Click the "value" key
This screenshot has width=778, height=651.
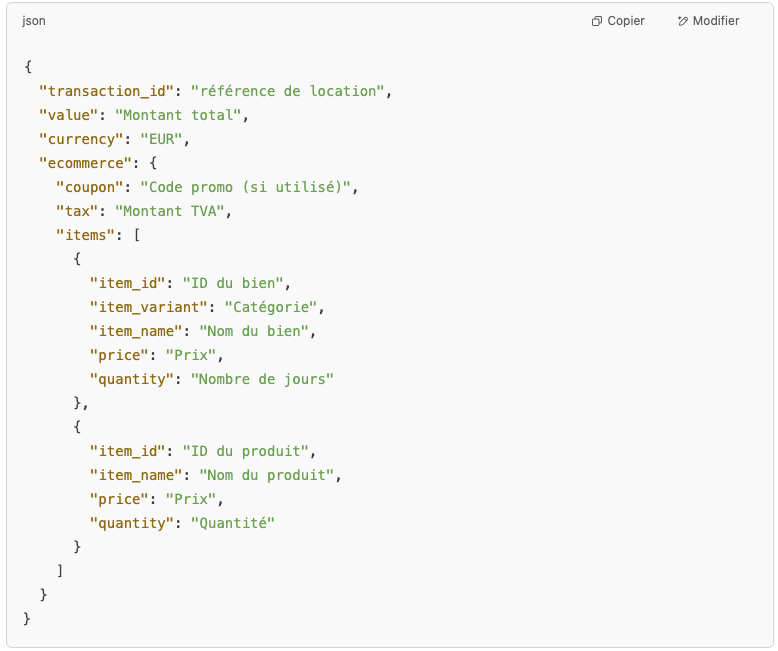(68, 115)
